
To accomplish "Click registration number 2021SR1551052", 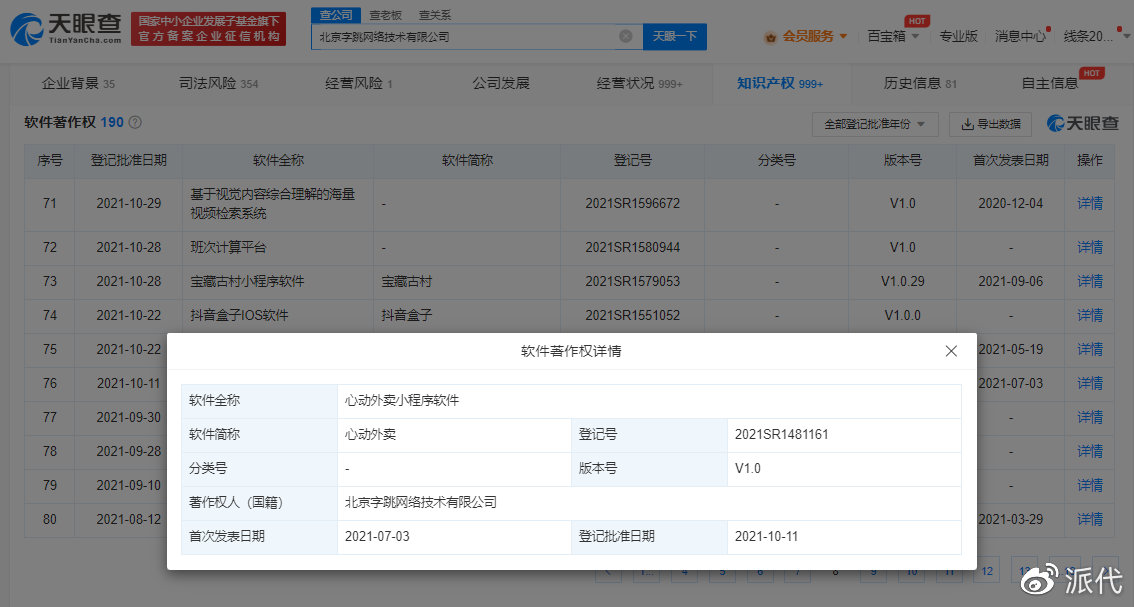I will (x=633, y=315).
